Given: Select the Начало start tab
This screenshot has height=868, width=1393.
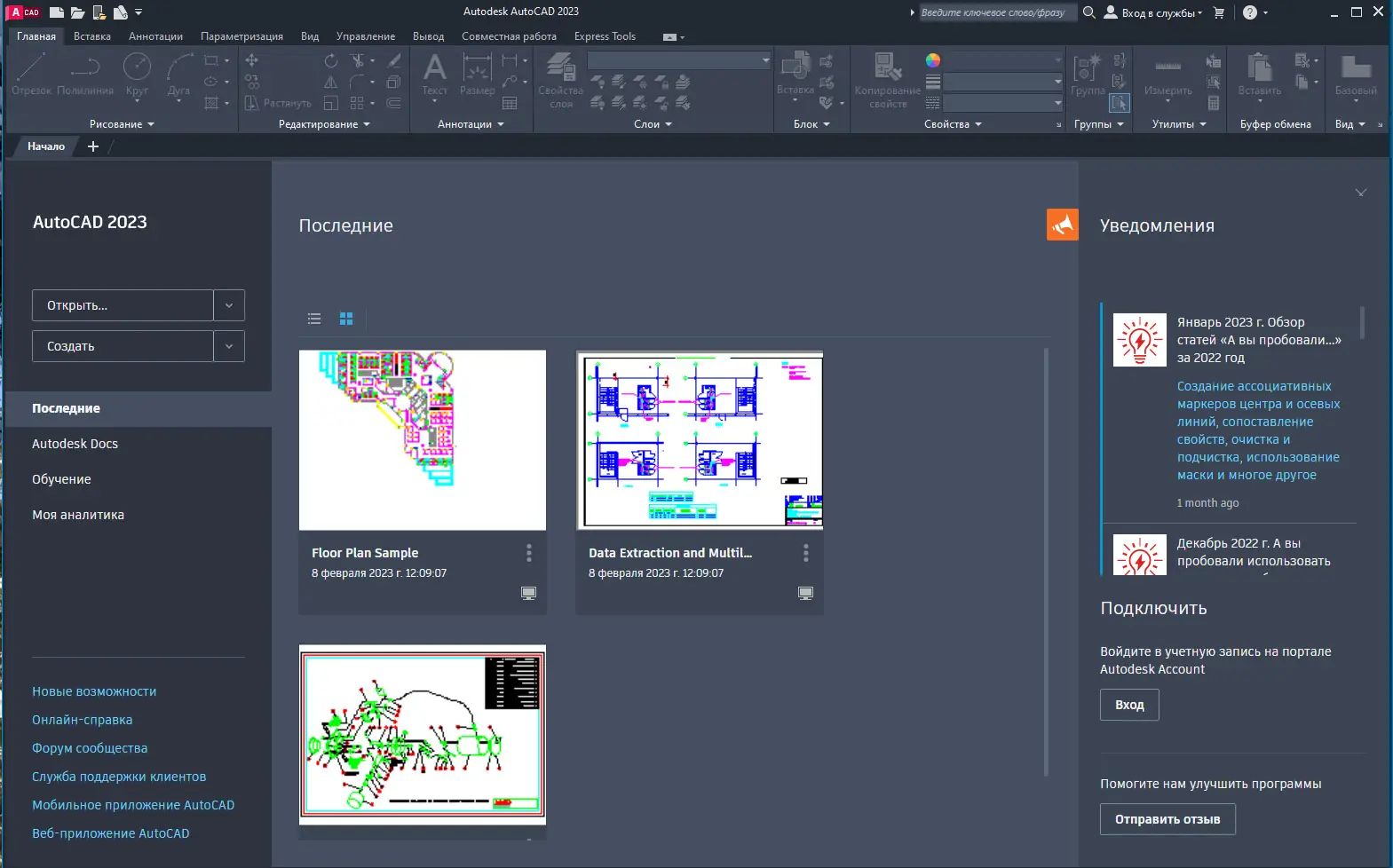Looking at the screenshot, I should point(46,146).
